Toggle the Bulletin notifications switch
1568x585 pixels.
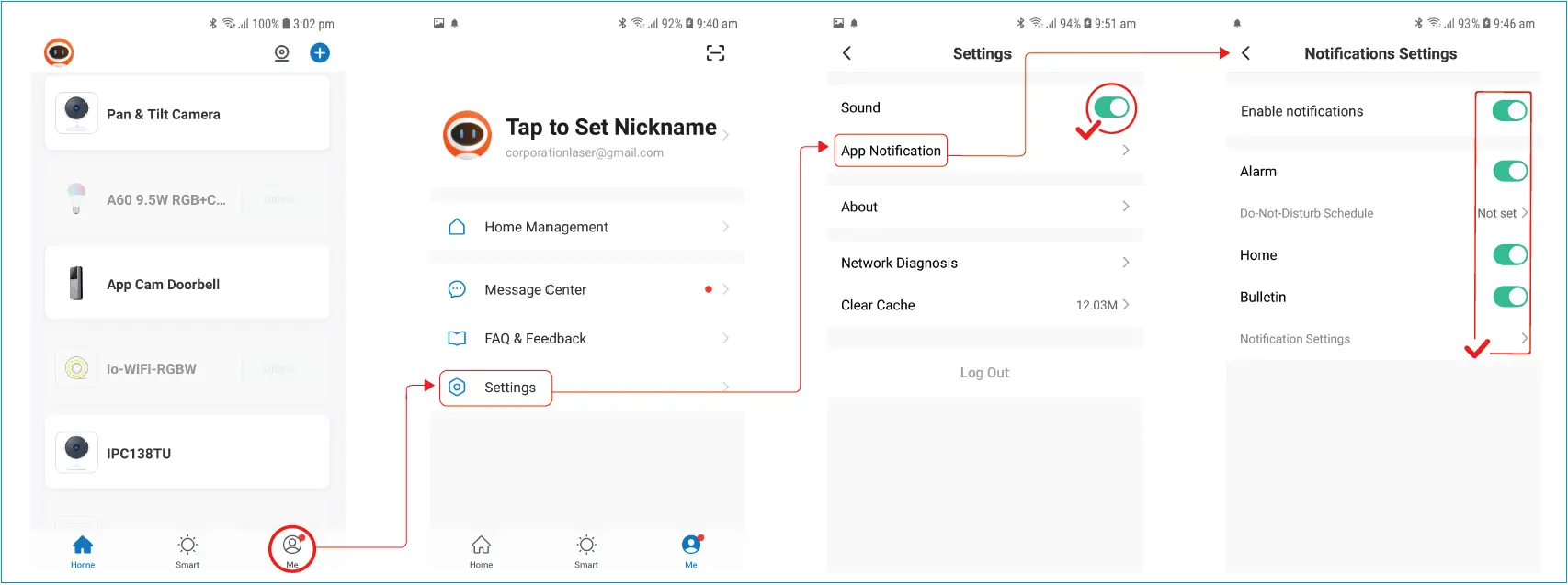click(1510, 297)
